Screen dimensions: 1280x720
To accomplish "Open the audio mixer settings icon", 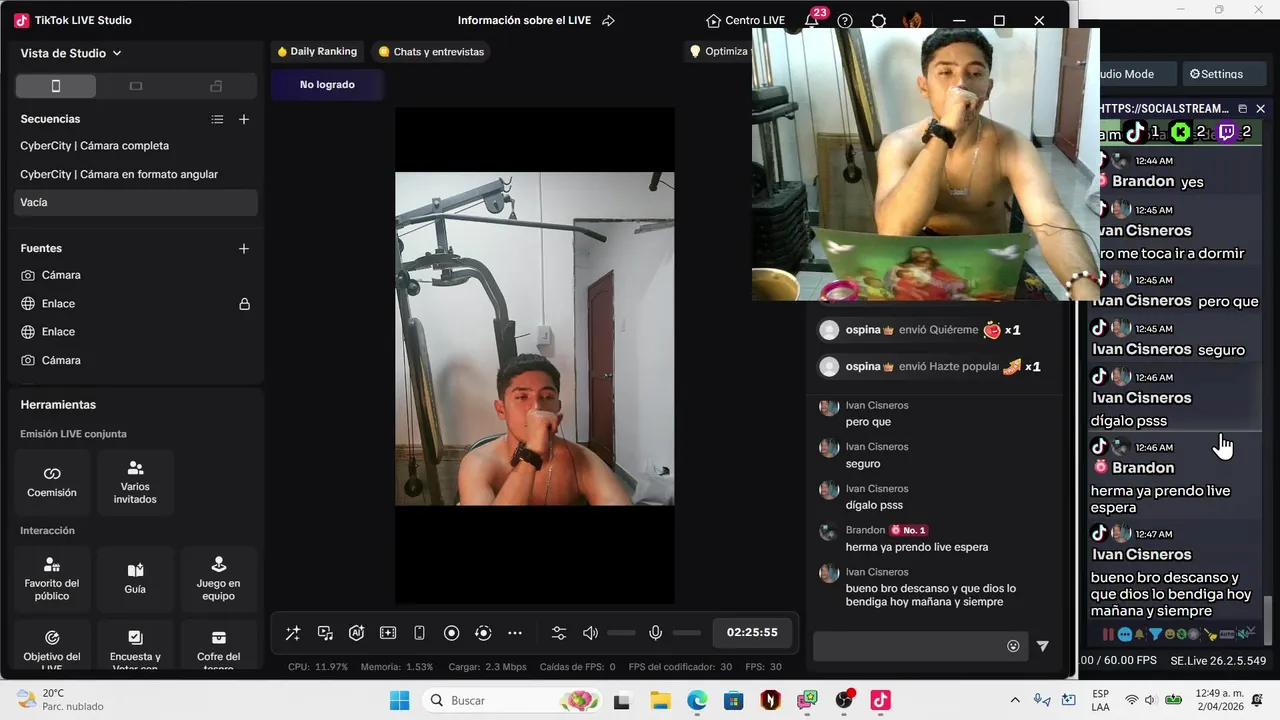I will [559, 633].
